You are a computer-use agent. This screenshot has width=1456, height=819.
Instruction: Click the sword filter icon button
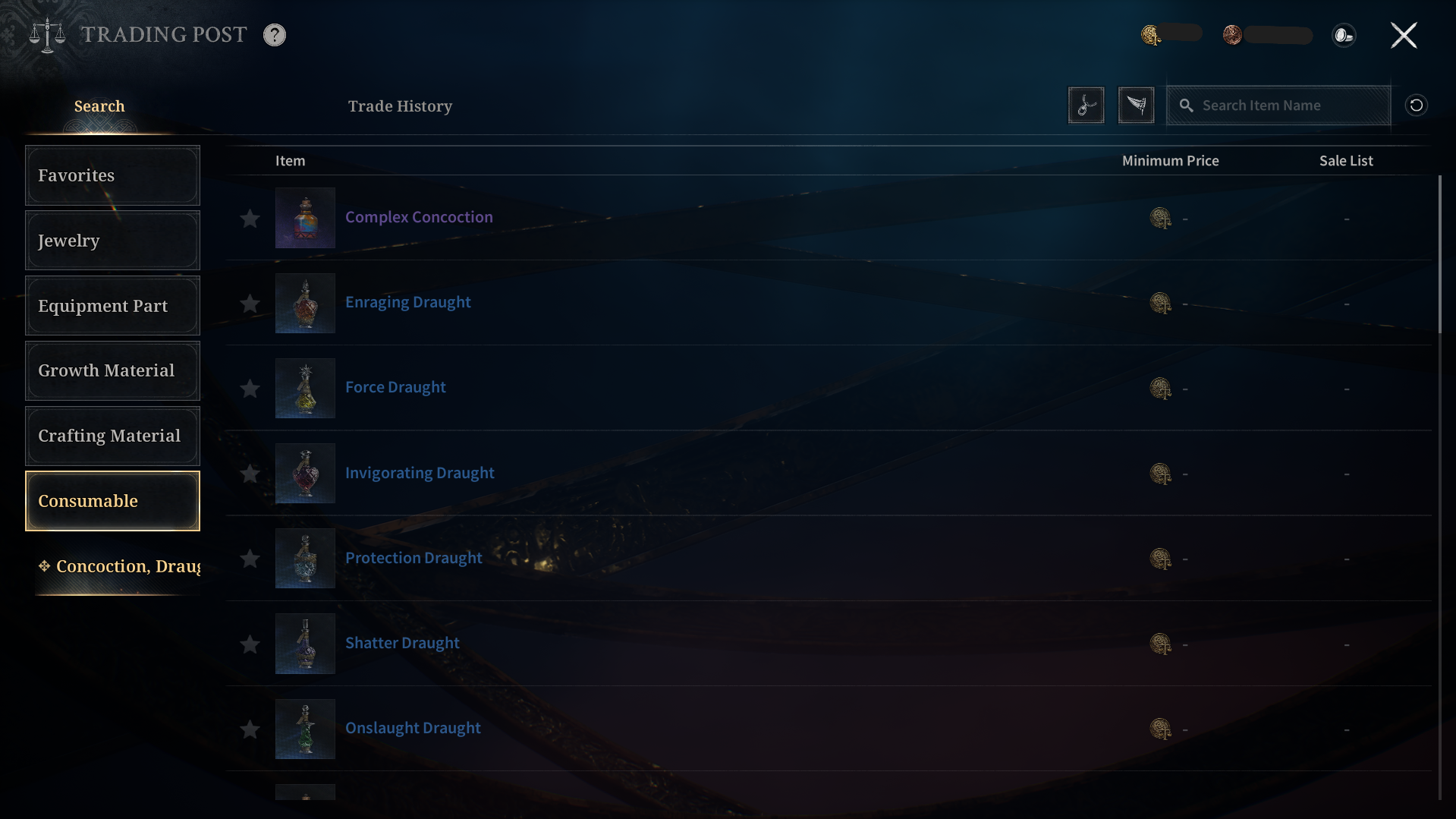pyautogui.click(x=1086, y=106)
